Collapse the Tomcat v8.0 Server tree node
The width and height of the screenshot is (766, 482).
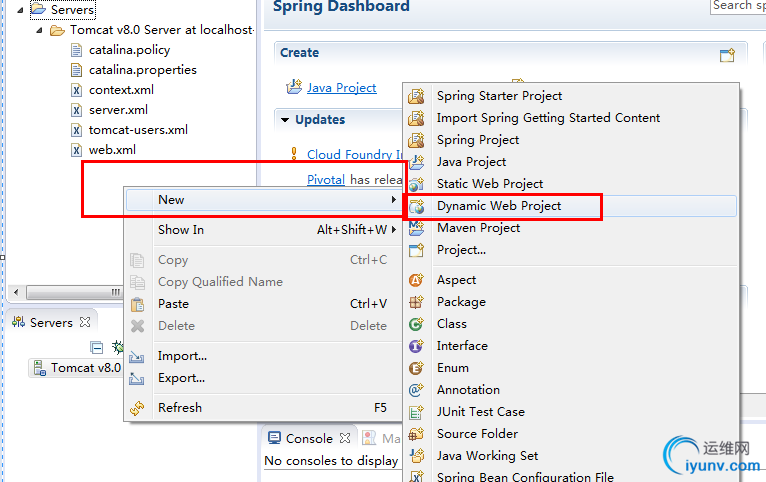click(x=40, y=30)
